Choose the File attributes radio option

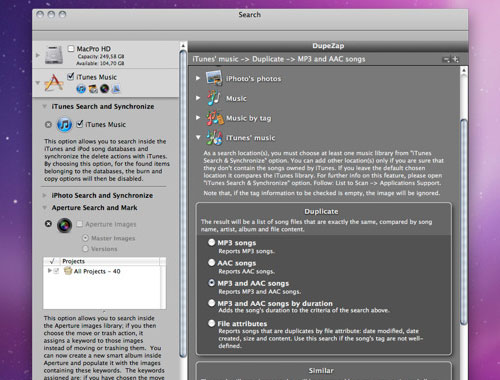click(211, 323)
